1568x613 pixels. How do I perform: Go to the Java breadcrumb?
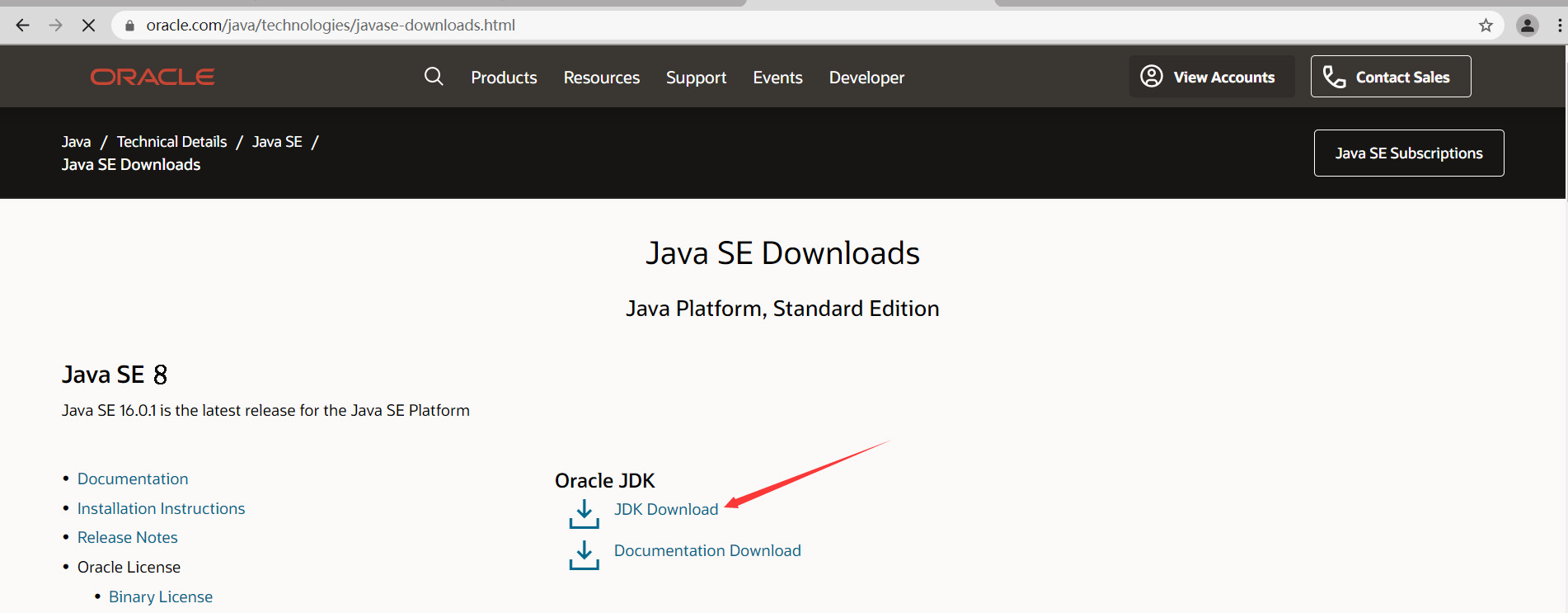(x=76, y=142)
